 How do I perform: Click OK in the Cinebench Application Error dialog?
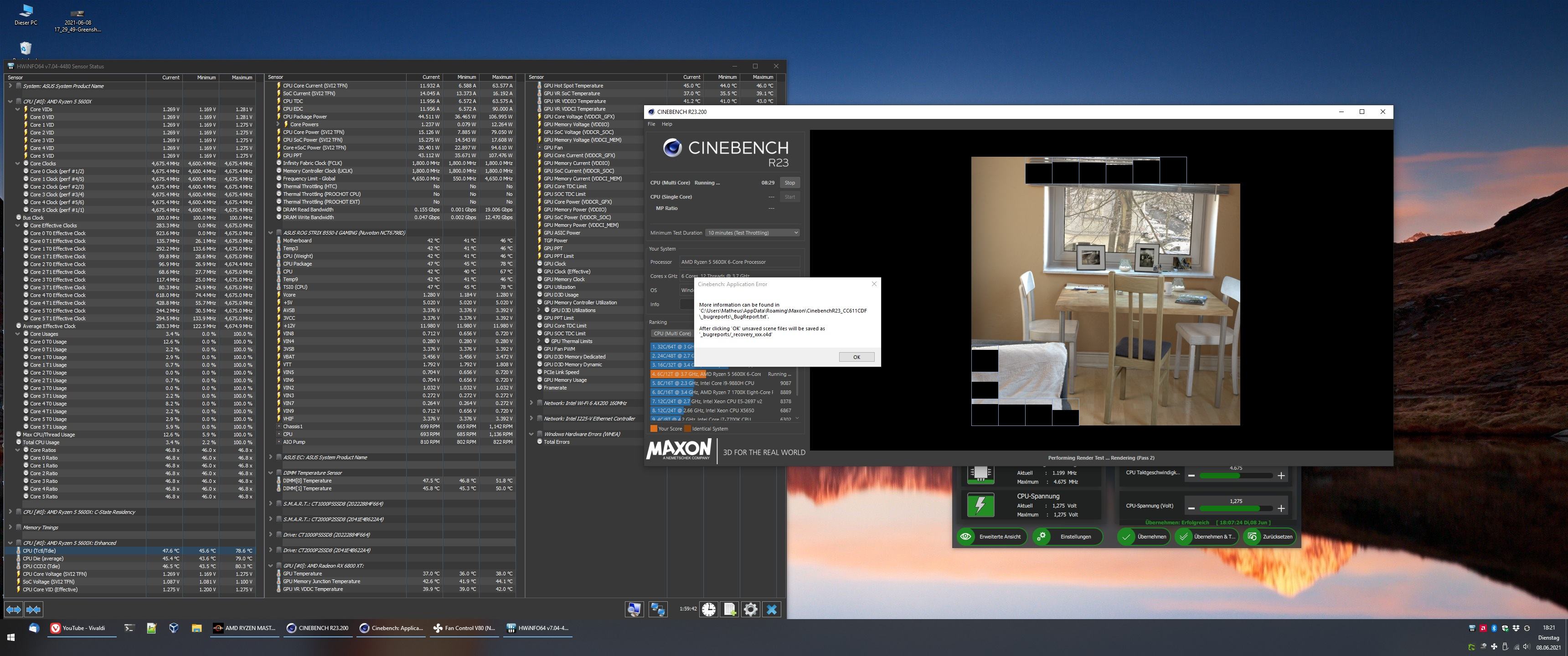click(856, 357)
